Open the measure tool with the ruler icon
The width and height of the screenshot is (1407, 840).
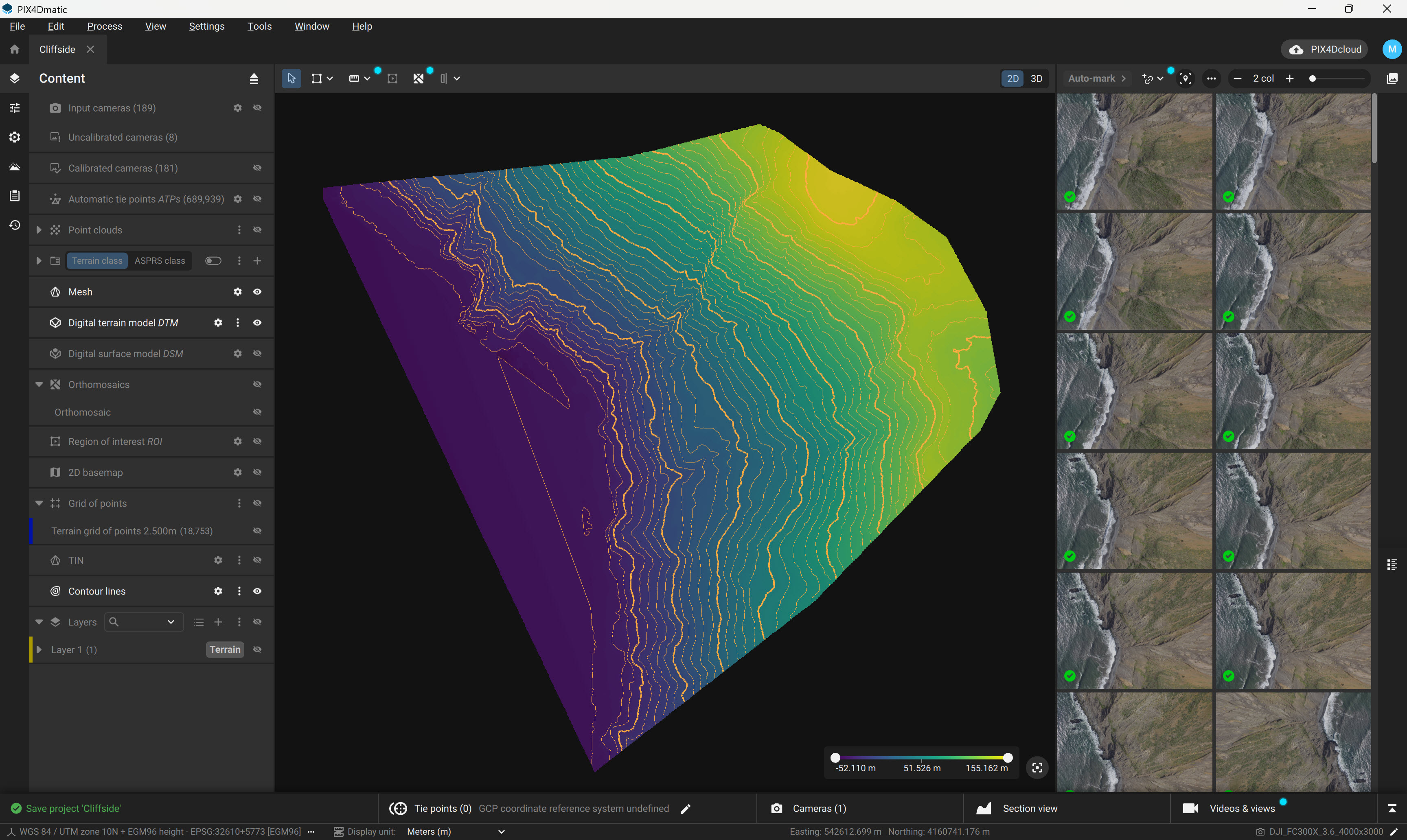tap(355, 78)
